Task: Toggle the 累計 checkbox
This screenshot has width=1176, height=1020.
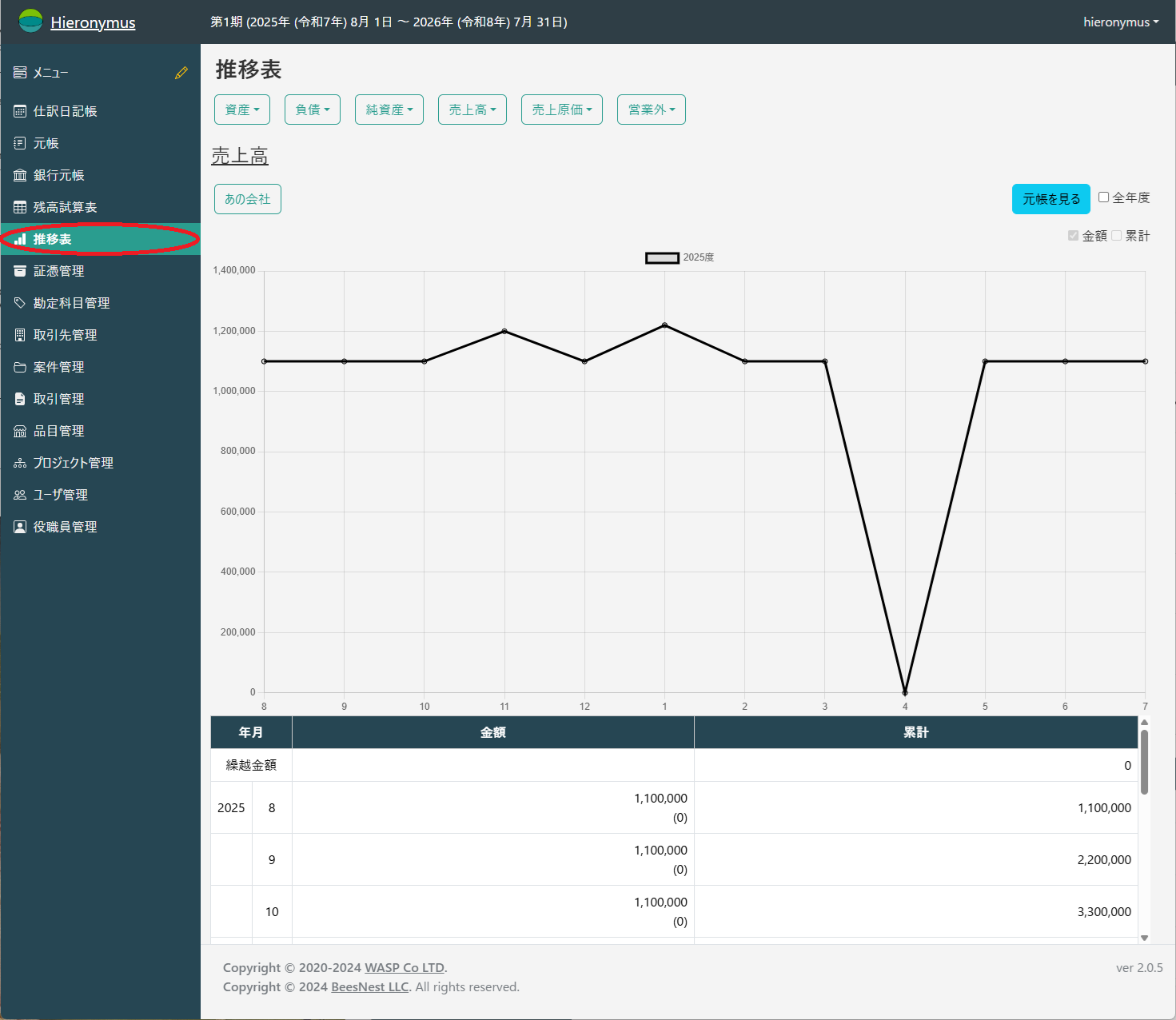Action: 1116,236
